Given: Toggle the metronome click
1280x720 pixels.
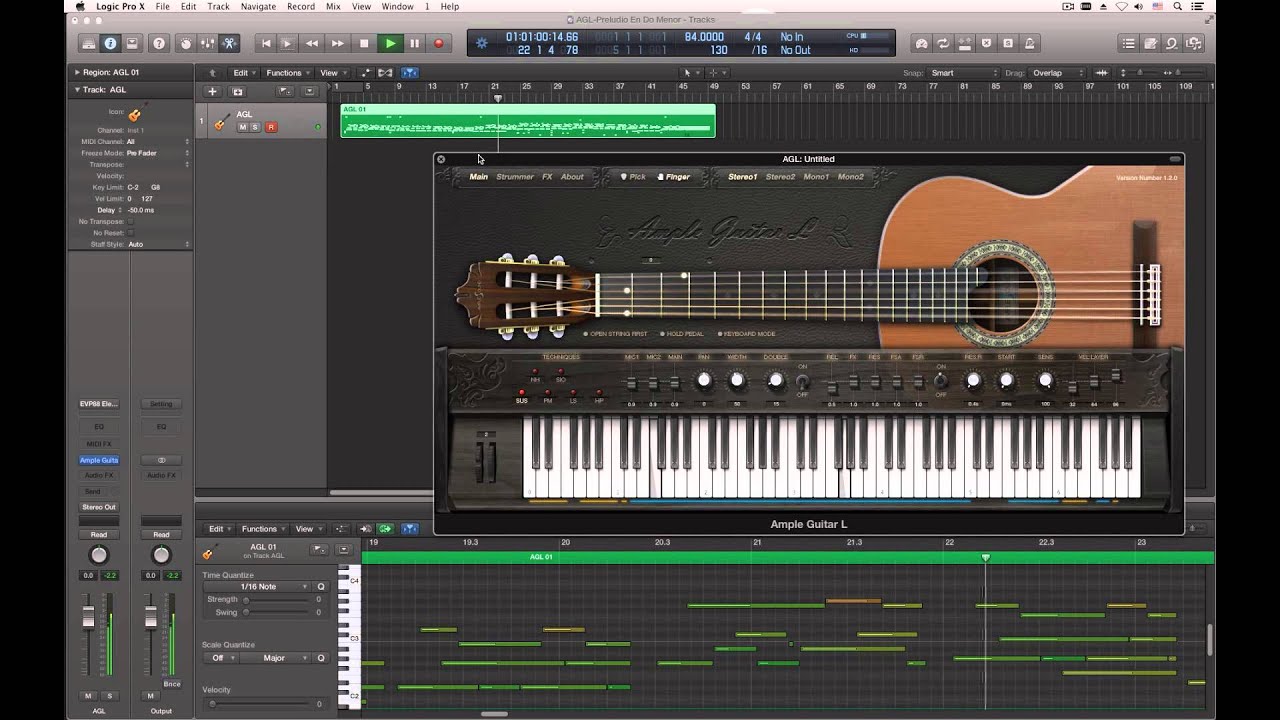Looking at the screenshot, I should point(1030,43).
